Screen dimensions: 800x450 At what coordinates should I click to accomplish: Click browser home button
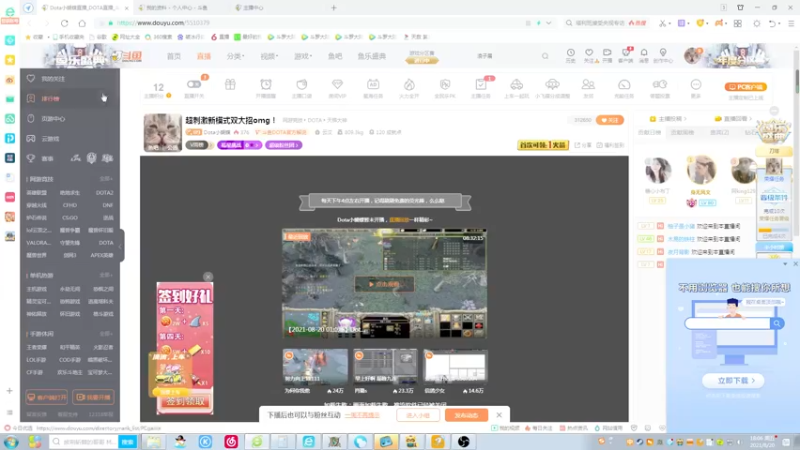tap(82, 23)
